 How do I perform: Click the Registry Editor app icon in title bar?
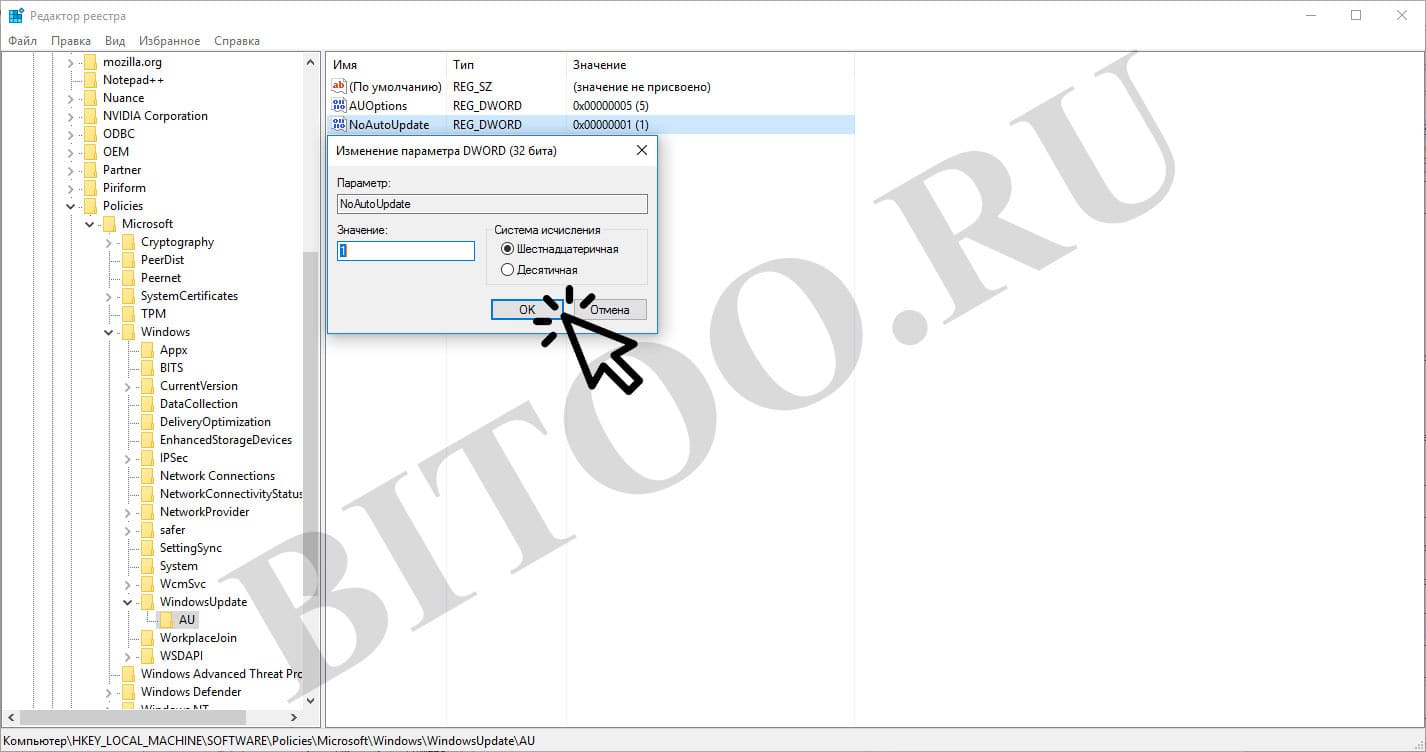tap(16, 16)
